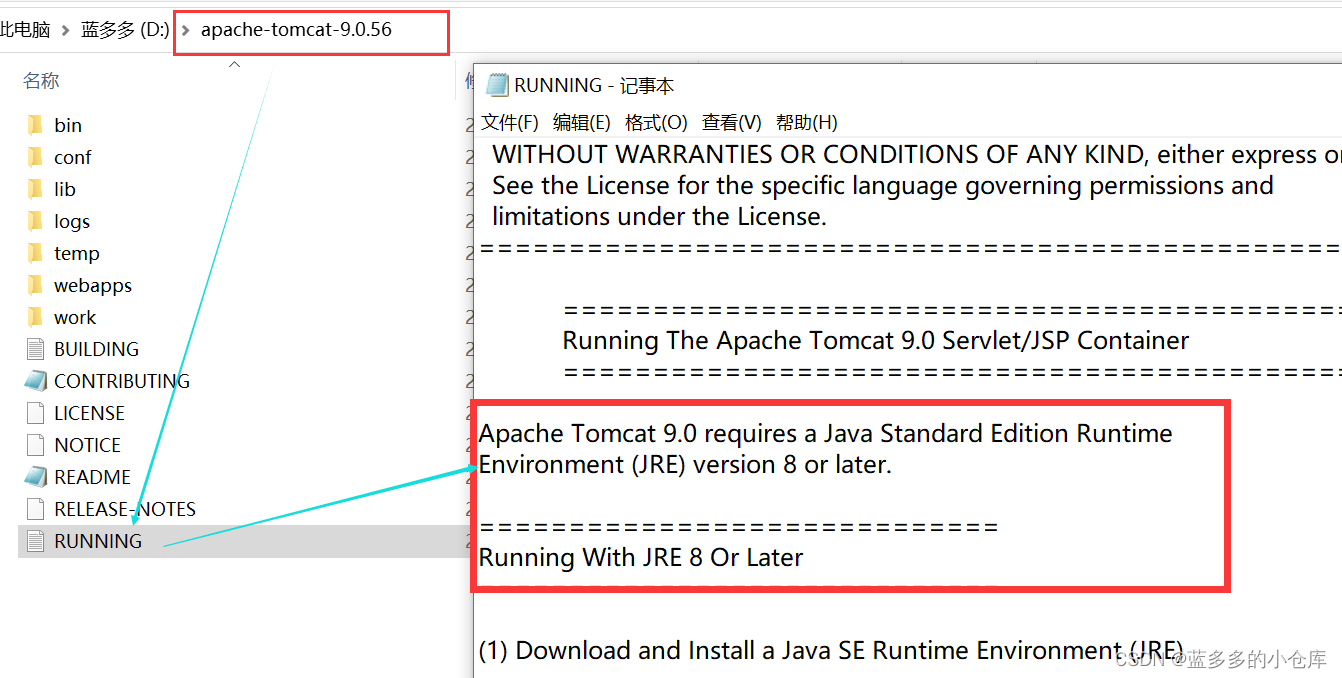Click the CONTRIBUTING file icon
Viewport: 1342px width, 678px height.
coord(35,381)
